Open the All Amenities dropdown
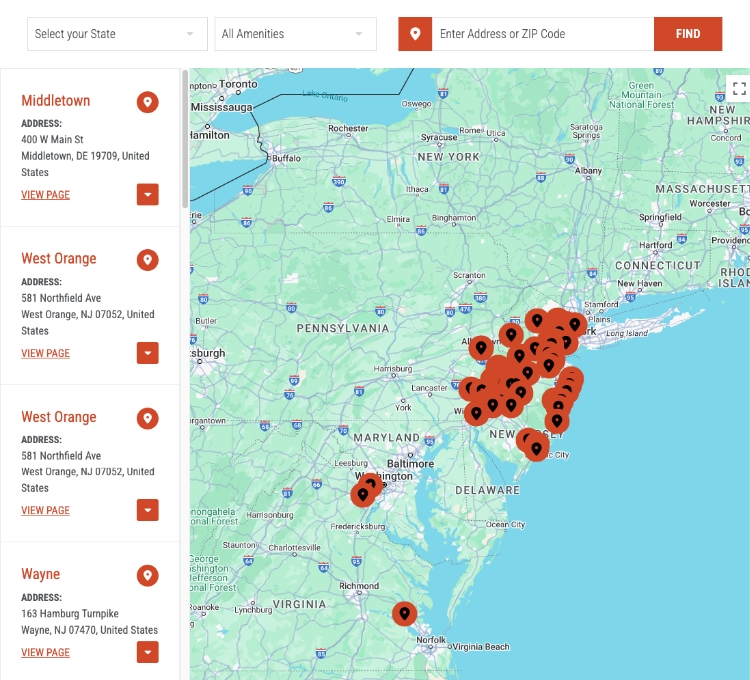 tap(295, 34)
